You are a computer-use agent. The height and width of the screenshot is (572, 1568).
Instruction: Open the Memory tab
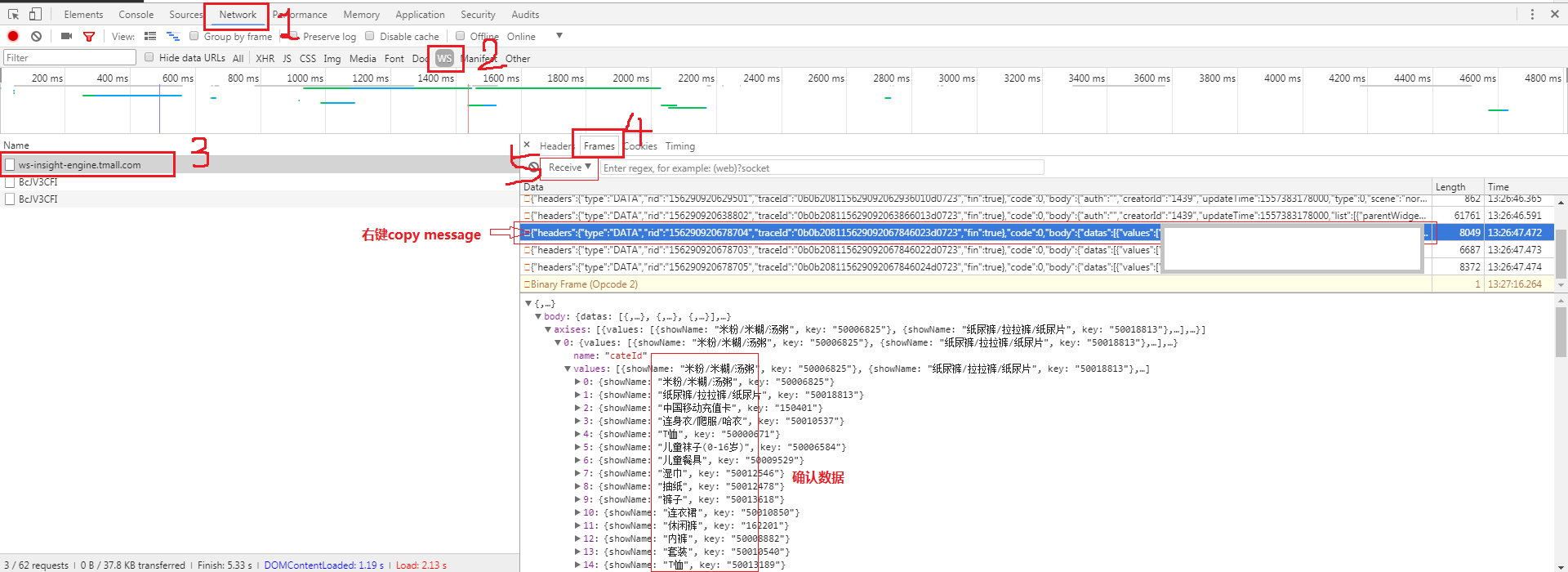361,14
